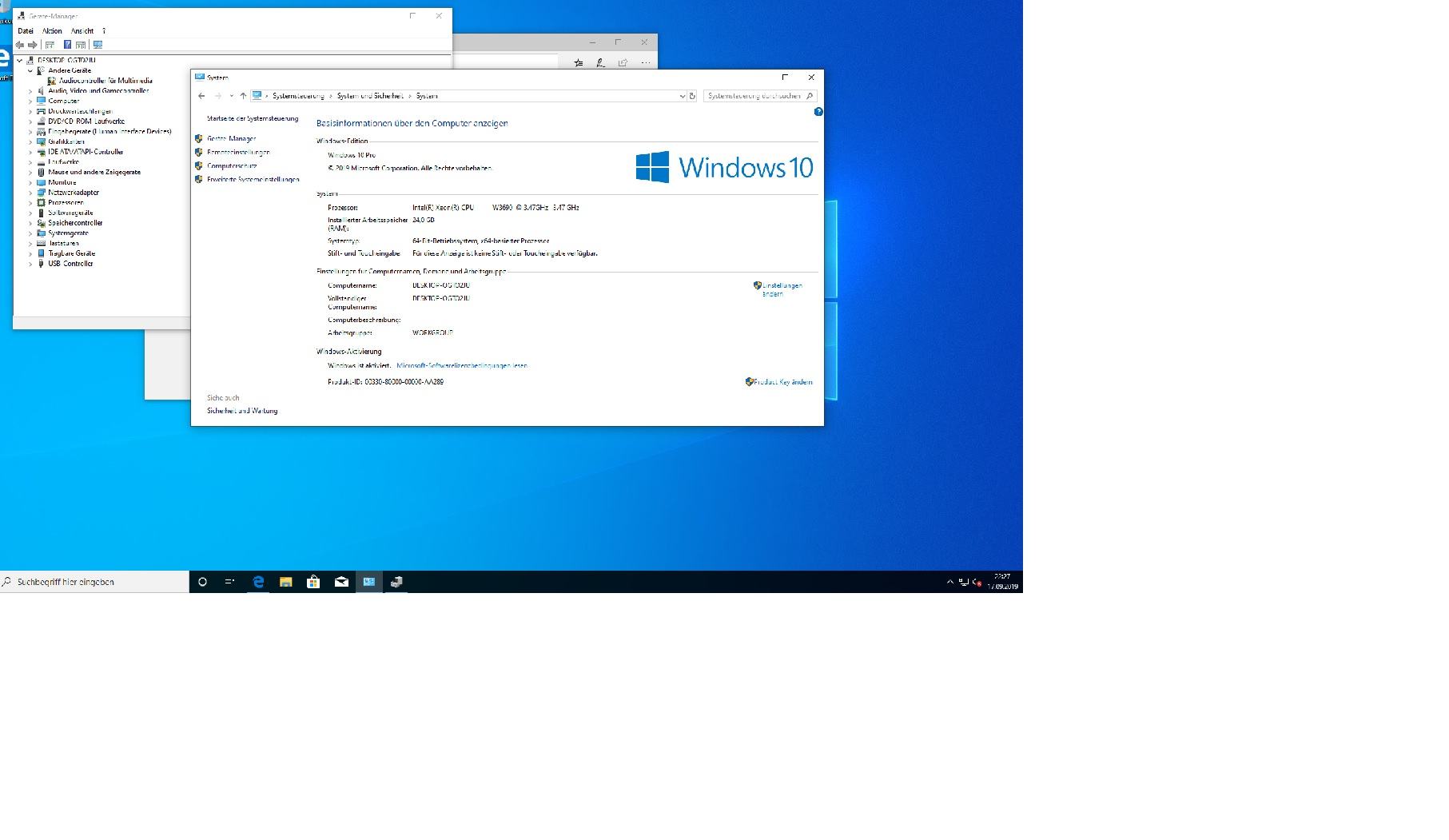This screenshot has height=840, width=1449.
Task: Select Mäuse und andere Zeigegeräte entry
Action: coord(94,172)
